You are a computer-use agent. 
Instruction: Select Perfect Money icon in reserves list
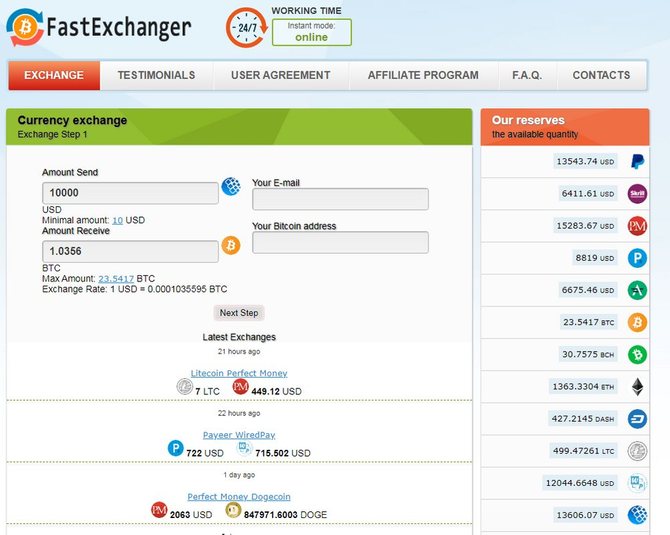coord(637,226)
